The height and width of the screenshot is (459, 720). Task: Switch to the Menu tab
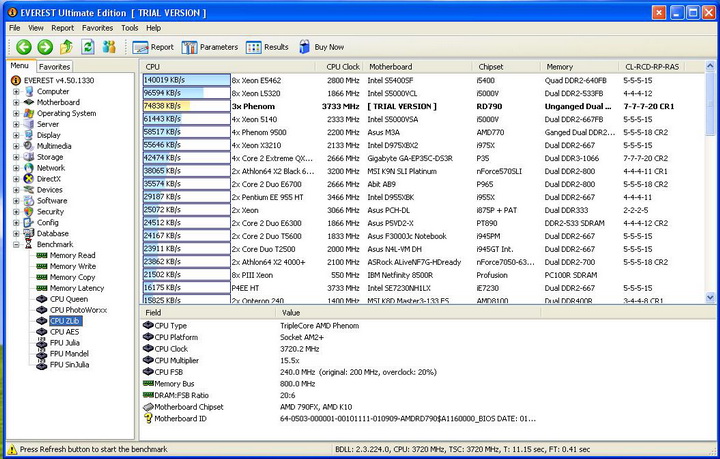click(x=20, y=66)
